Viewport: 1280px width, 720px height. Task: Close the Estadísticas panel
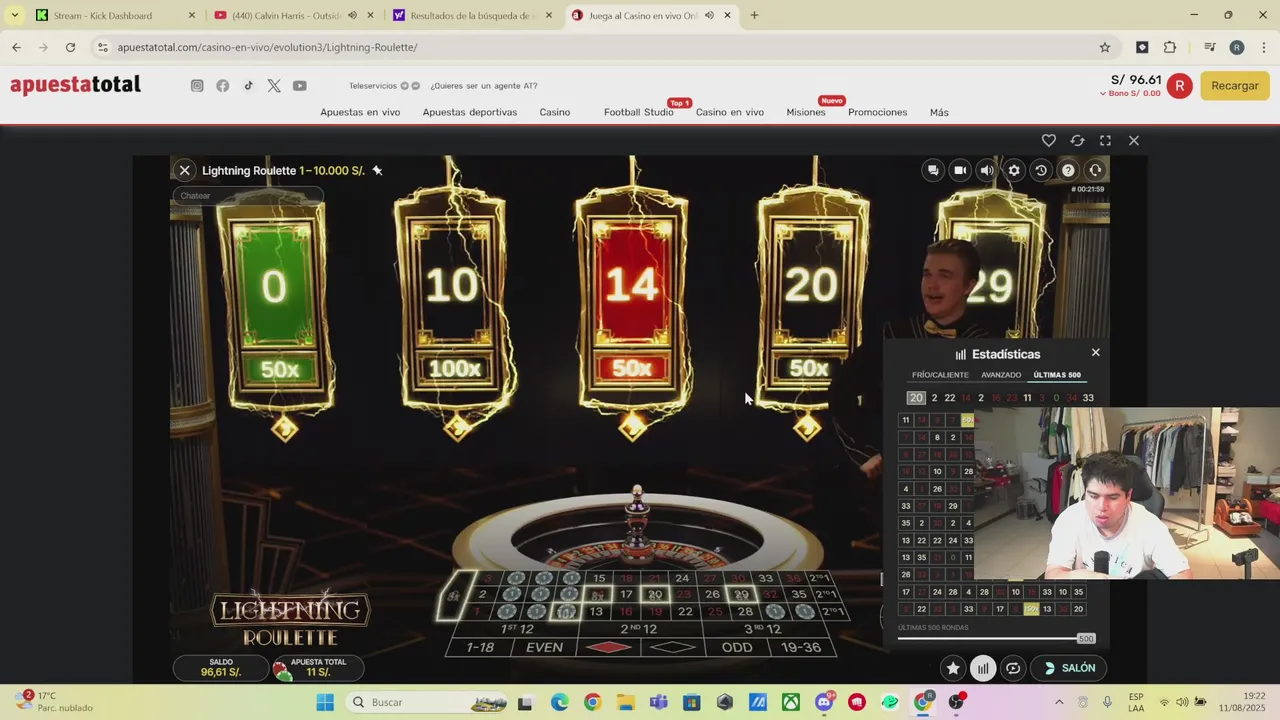click(1095, 352)
